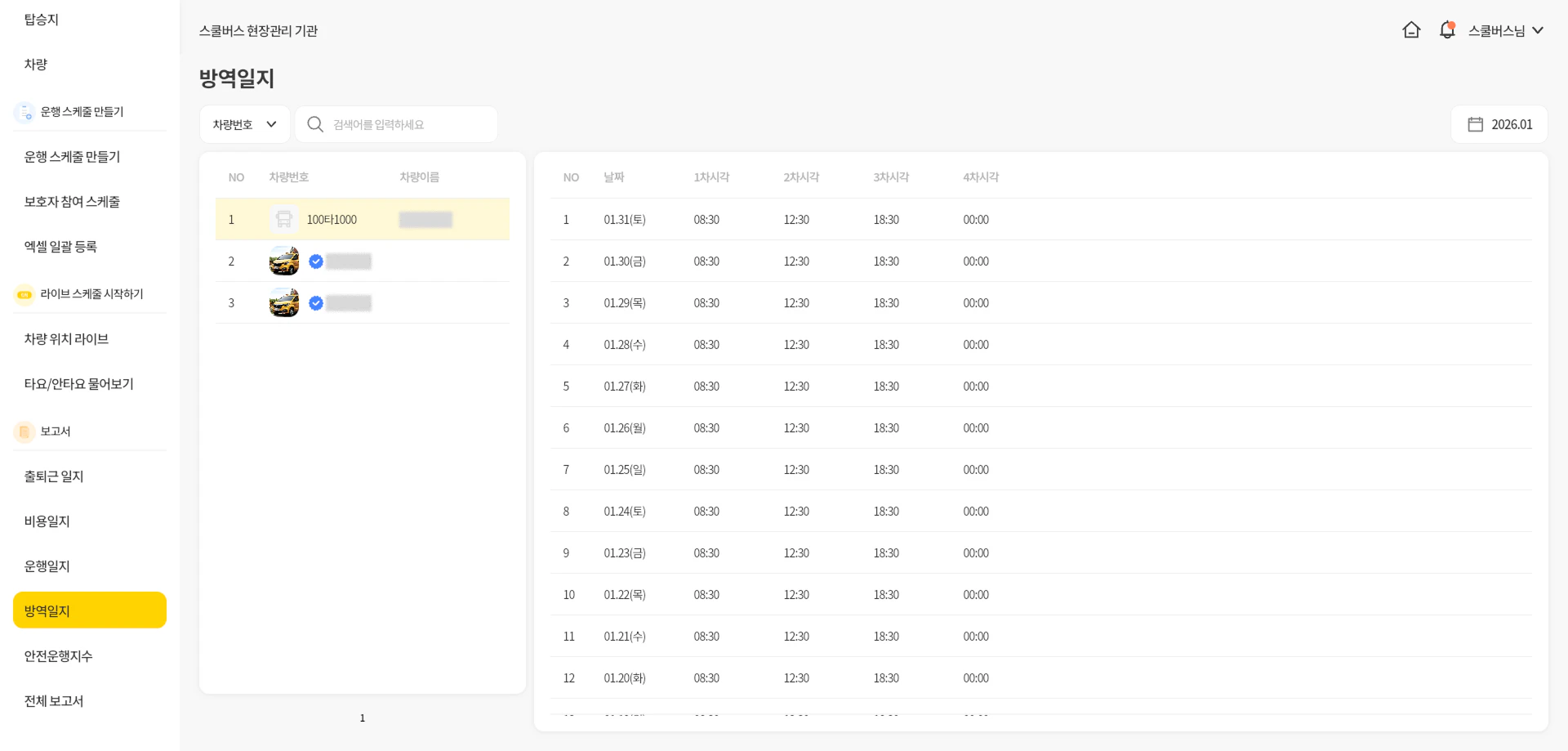Click 라이브 스케줄 시작하기 section icon
The image size is (1568, 751).
click(24, 294)
